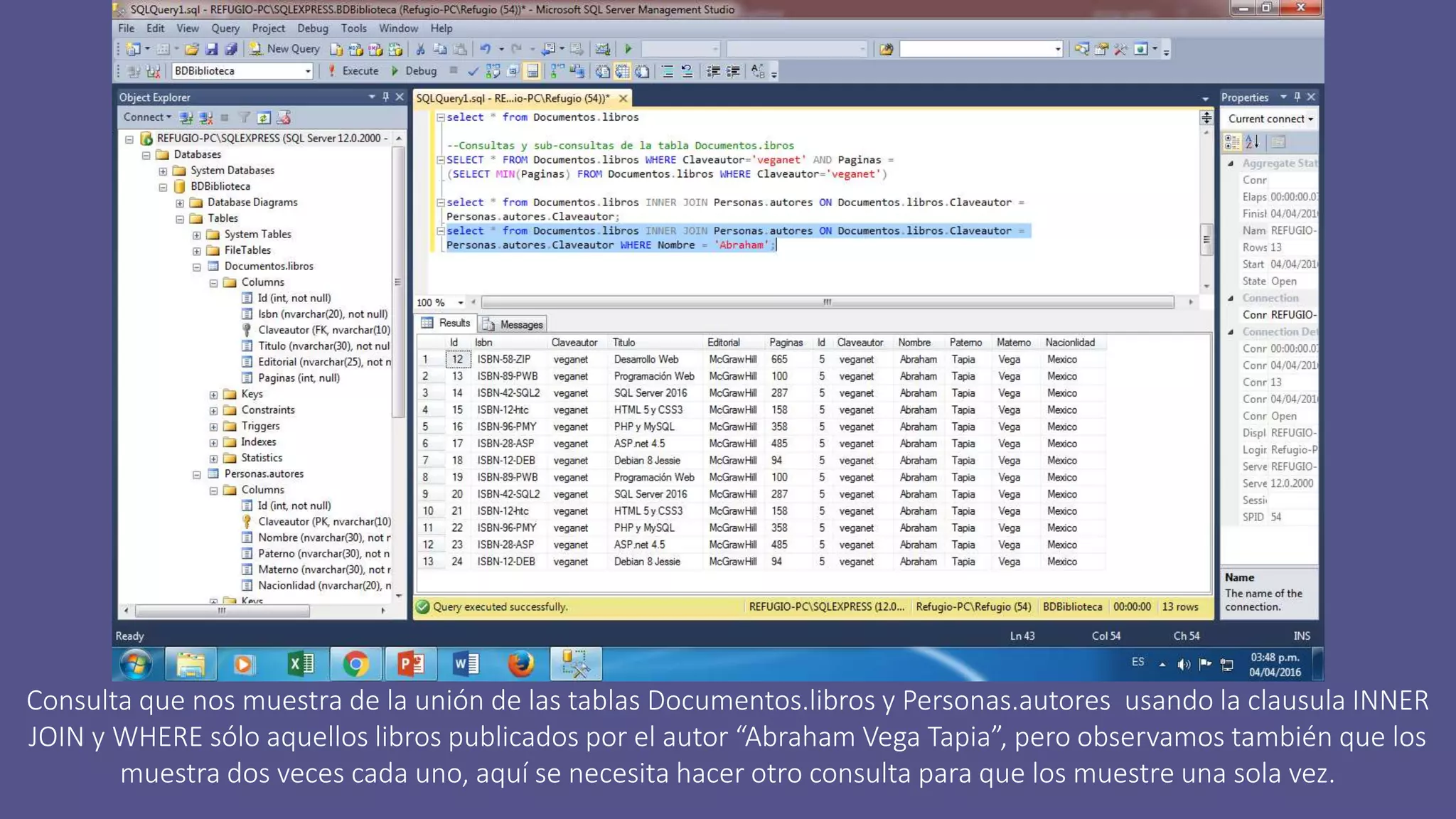Open Google Chrome from the taskbar
Image resolution: width=1456 pixels, height=819 pixels.
[355, 665]
